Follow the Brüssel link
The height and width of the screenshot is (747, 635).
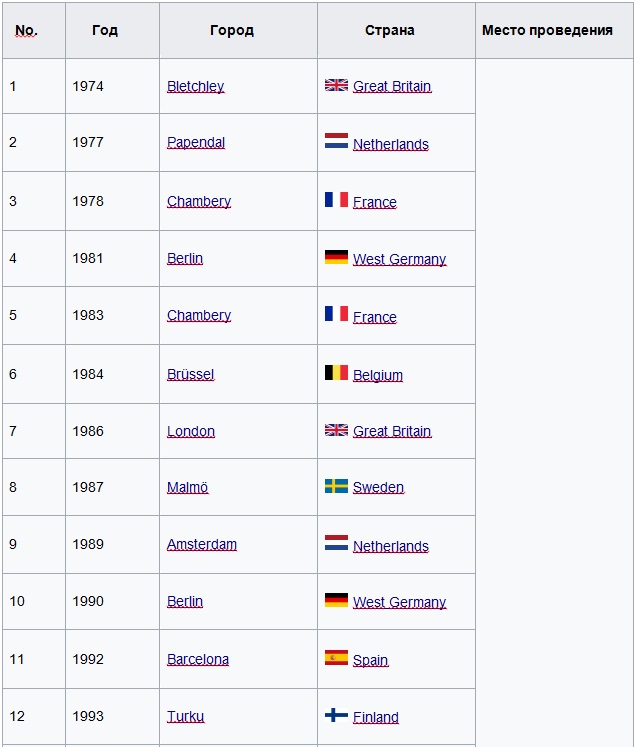(x=191, y=374)
